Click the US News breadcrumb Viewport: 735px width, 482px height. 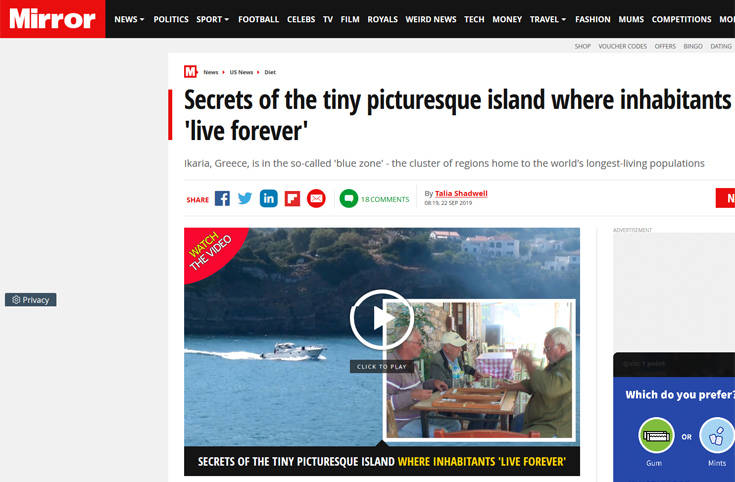point(241,72)
